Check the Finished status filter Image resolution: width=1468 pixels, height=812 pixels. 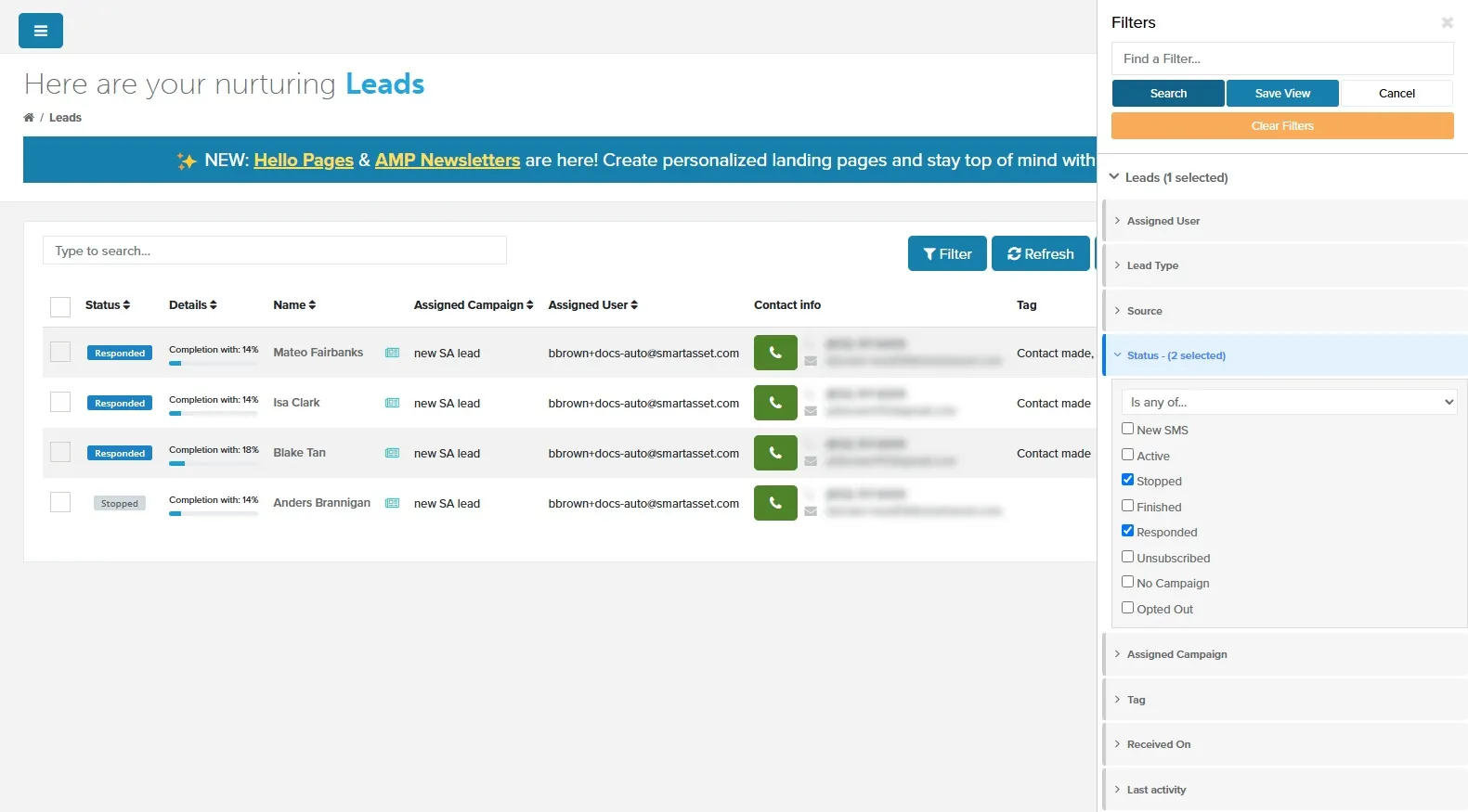[x=1127, y=506]
